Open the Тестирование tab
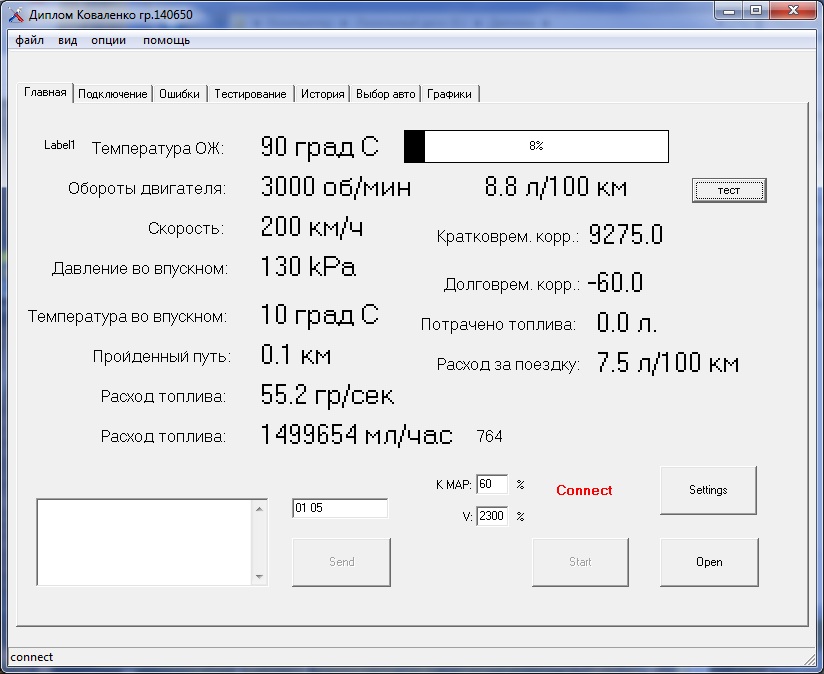This screenshot has height=674, width=824. point(250,94)
